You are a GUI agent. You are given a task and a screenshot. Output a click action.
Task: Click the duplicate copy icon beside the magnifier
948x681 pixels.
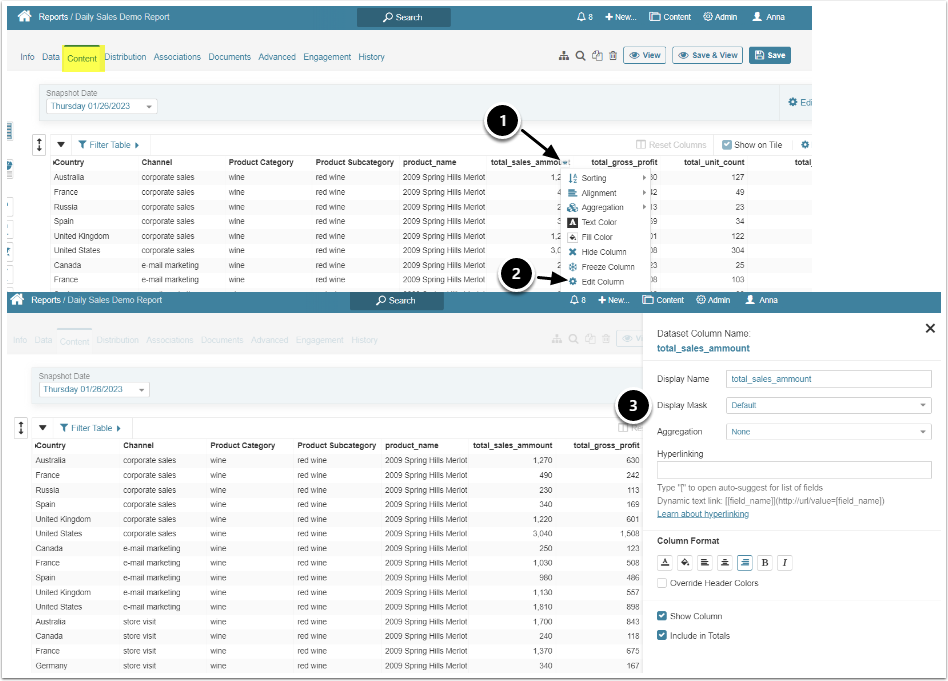596,56
